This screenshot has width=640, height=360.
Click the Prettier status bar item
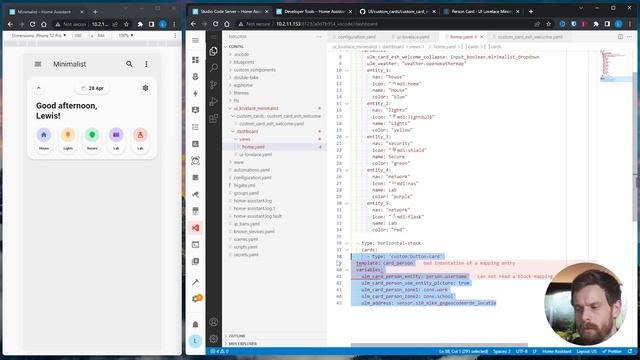(611, 351)
